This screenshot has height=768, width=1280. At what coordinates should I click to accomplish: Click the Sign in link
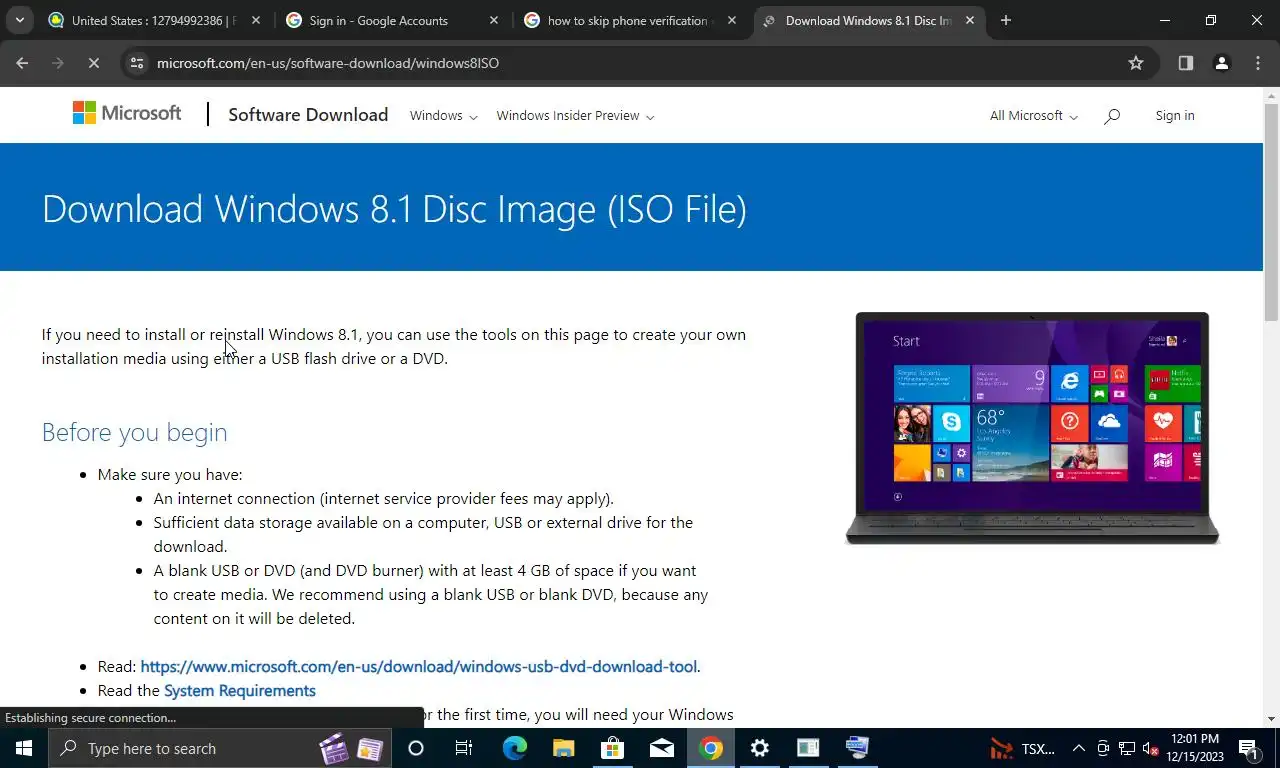click(1175, 116)
